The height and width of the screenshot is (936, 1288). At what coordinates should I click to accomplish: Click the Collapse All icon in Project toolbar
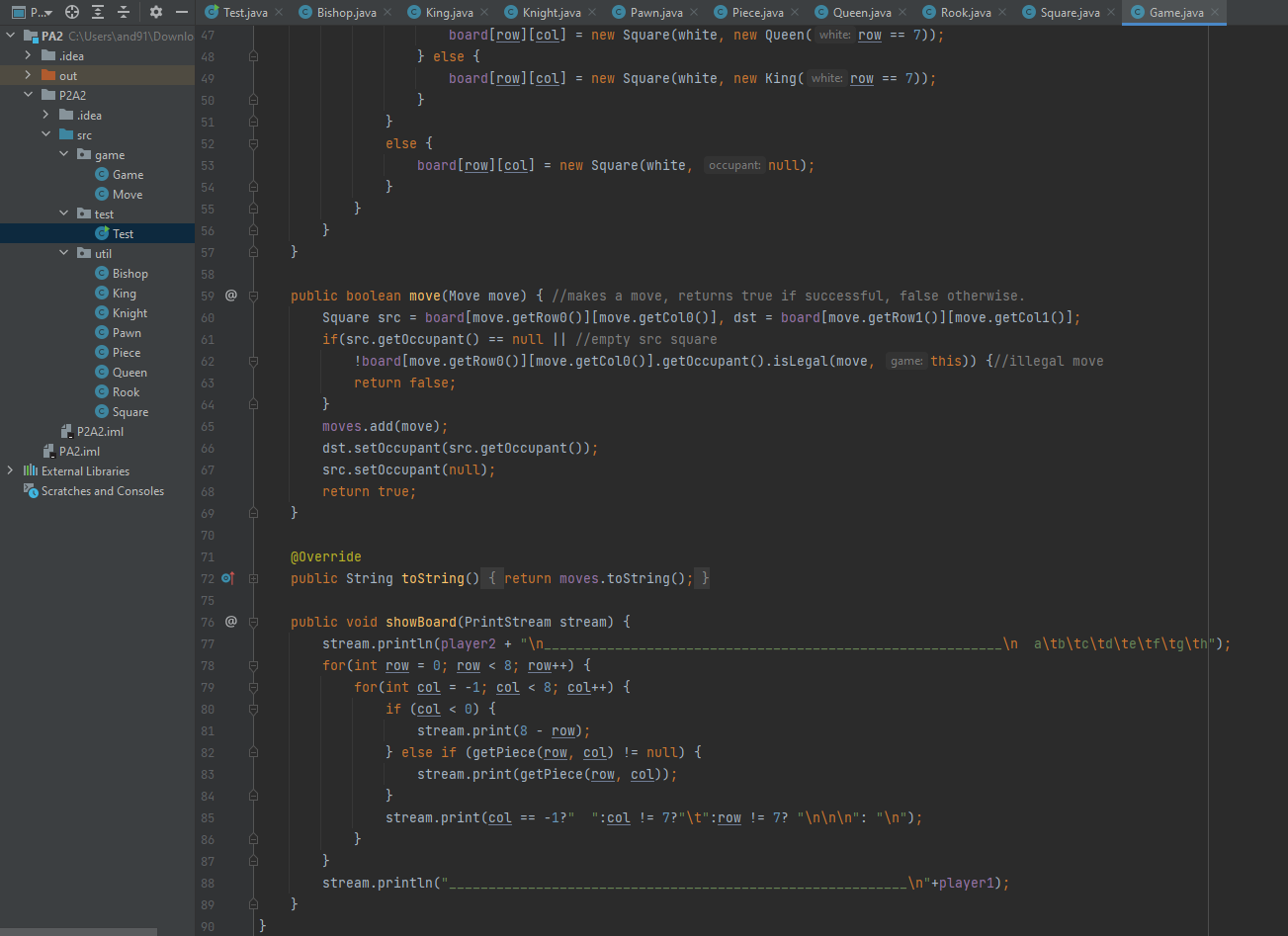coord(122,13)
